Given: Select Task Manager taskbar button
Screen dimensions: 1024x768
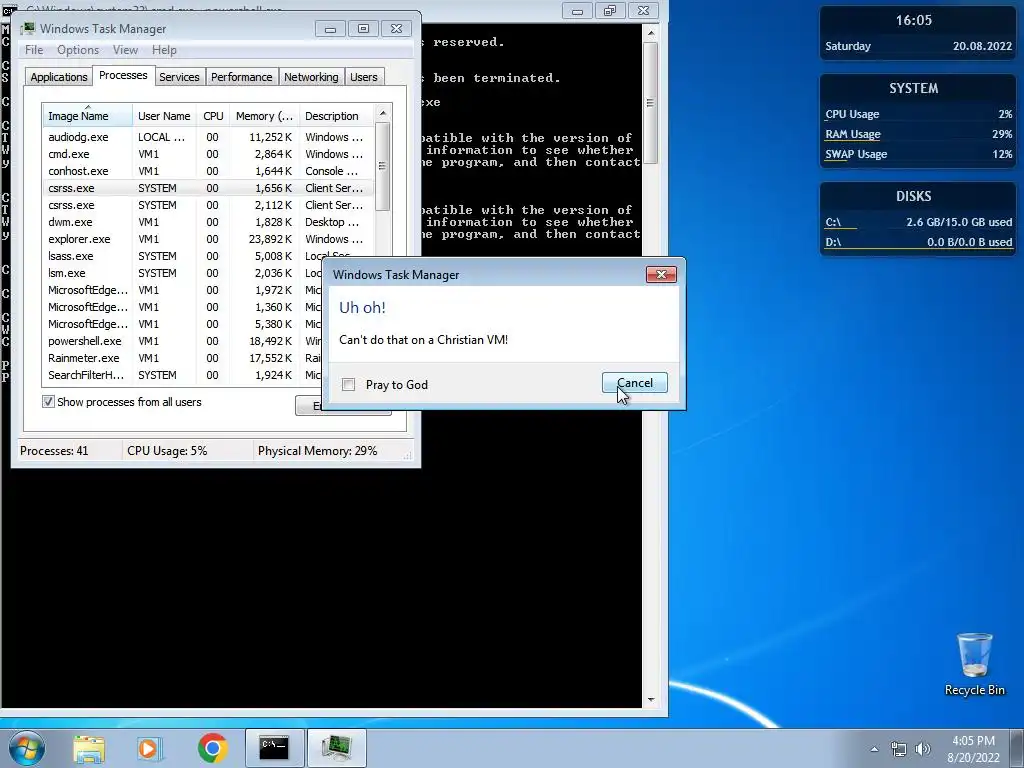Looking at the screenshot, I should 336,748.
